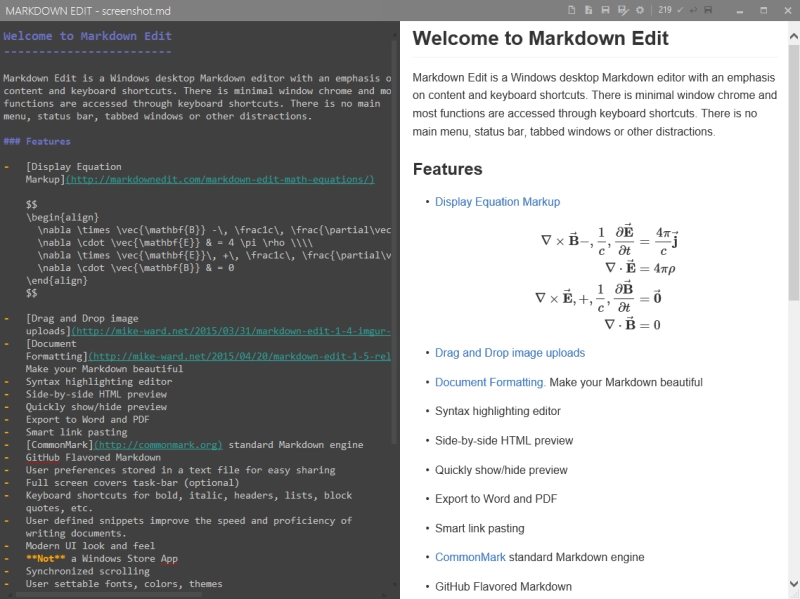
Task: Click the '**Not**' bold text in editor
Action: coord(45,559)
